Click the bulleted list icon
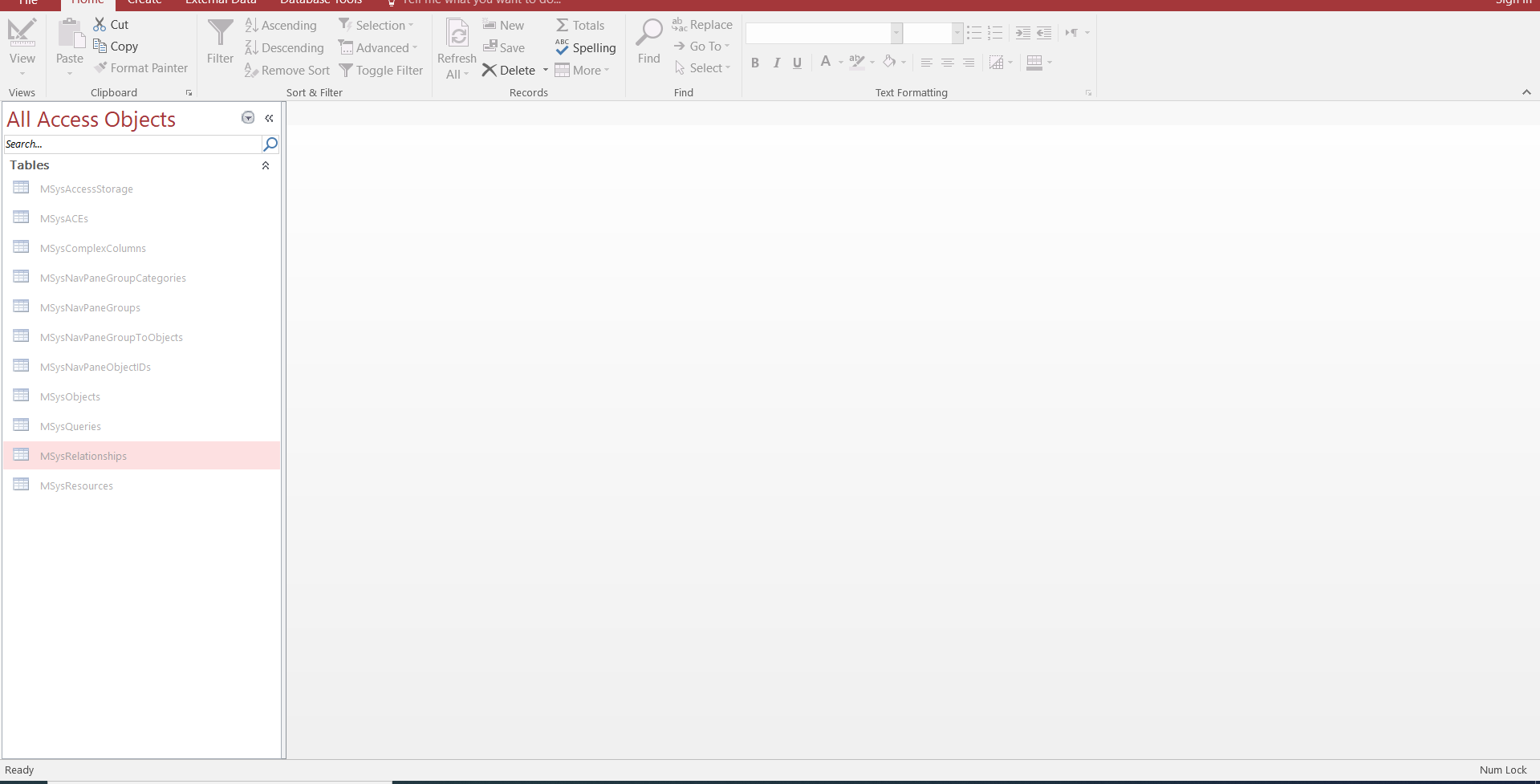The width and height of the screenshot is (1540, 784). pyautogui.click(x=974, y=33)
